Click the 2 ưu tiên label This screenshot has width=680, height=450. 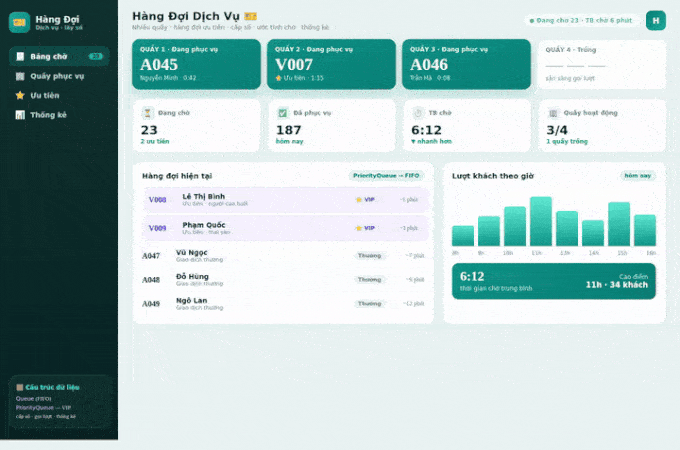[x=155, y=141]
